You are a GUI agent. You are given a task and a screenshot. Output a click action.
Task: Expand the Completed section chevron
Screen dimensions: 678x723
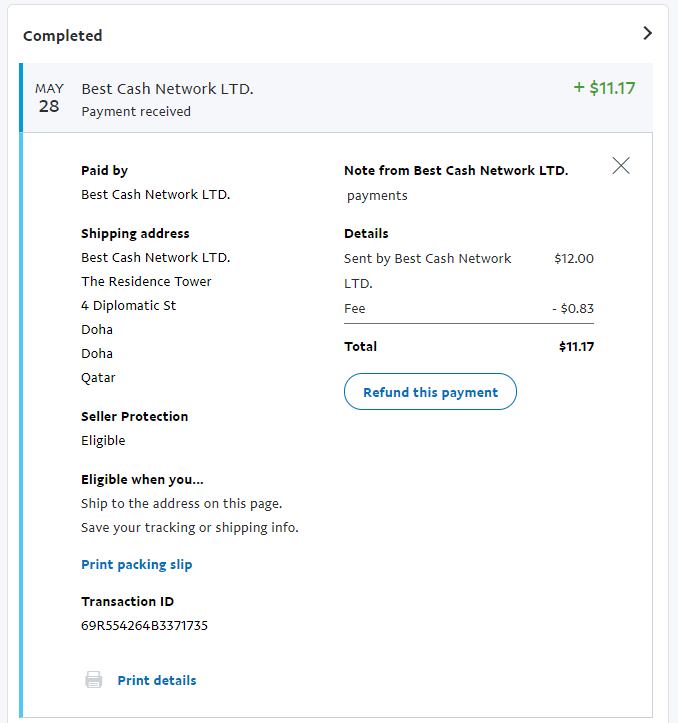point(647,33)
